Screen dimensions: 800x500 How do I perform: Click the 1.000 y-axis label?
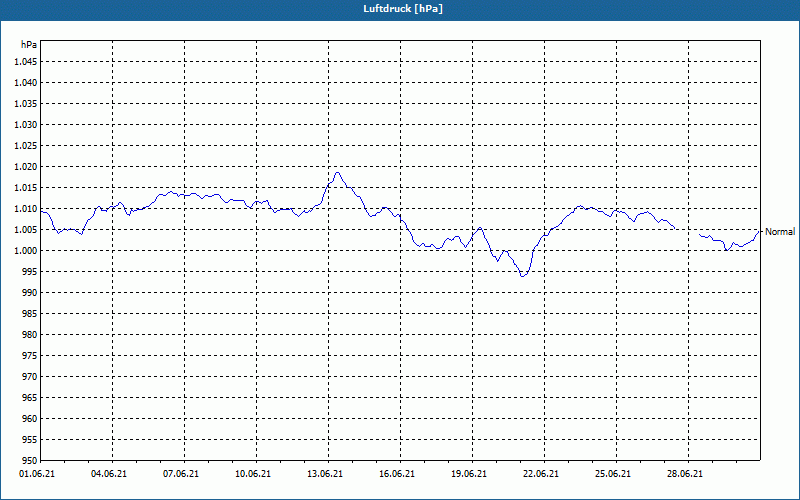tap(26, 251)
